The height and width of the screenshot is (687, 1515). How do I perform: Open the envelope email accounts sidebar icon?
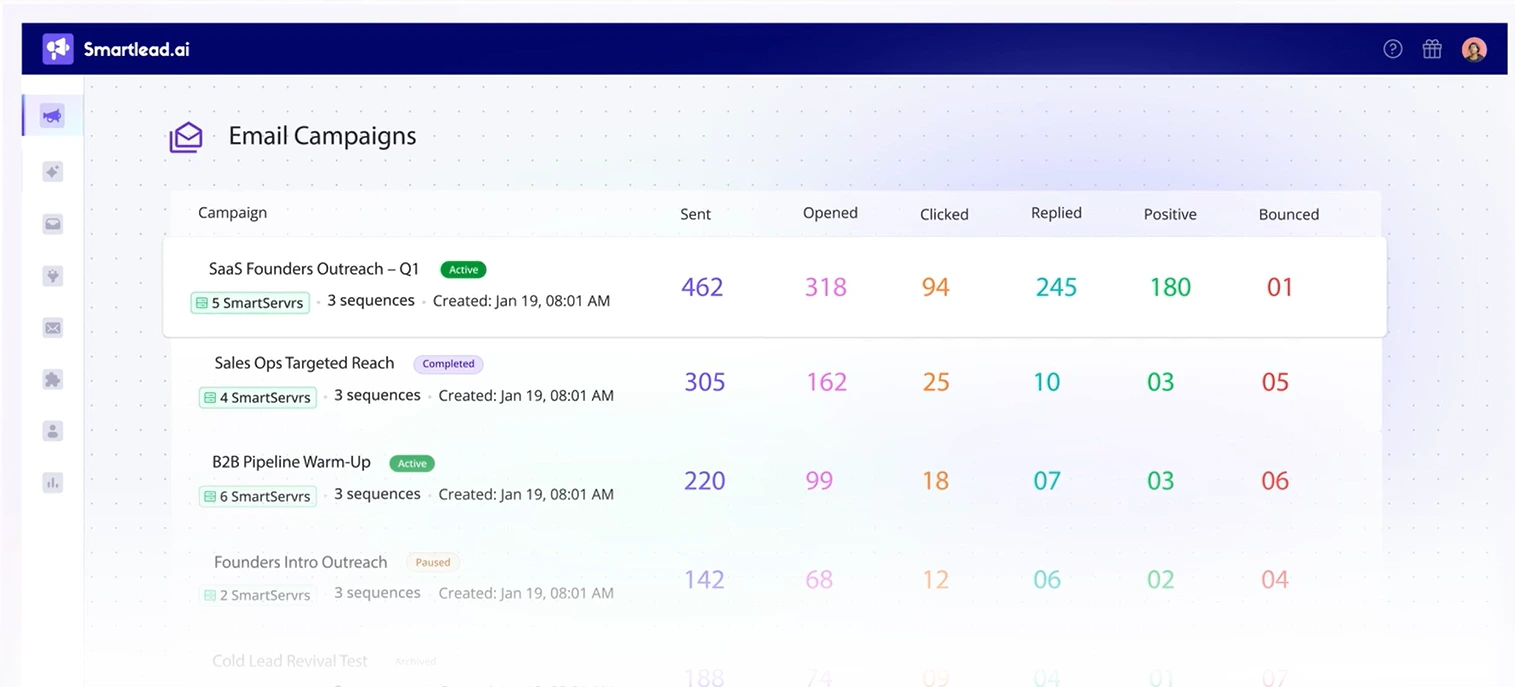[53, 328]
